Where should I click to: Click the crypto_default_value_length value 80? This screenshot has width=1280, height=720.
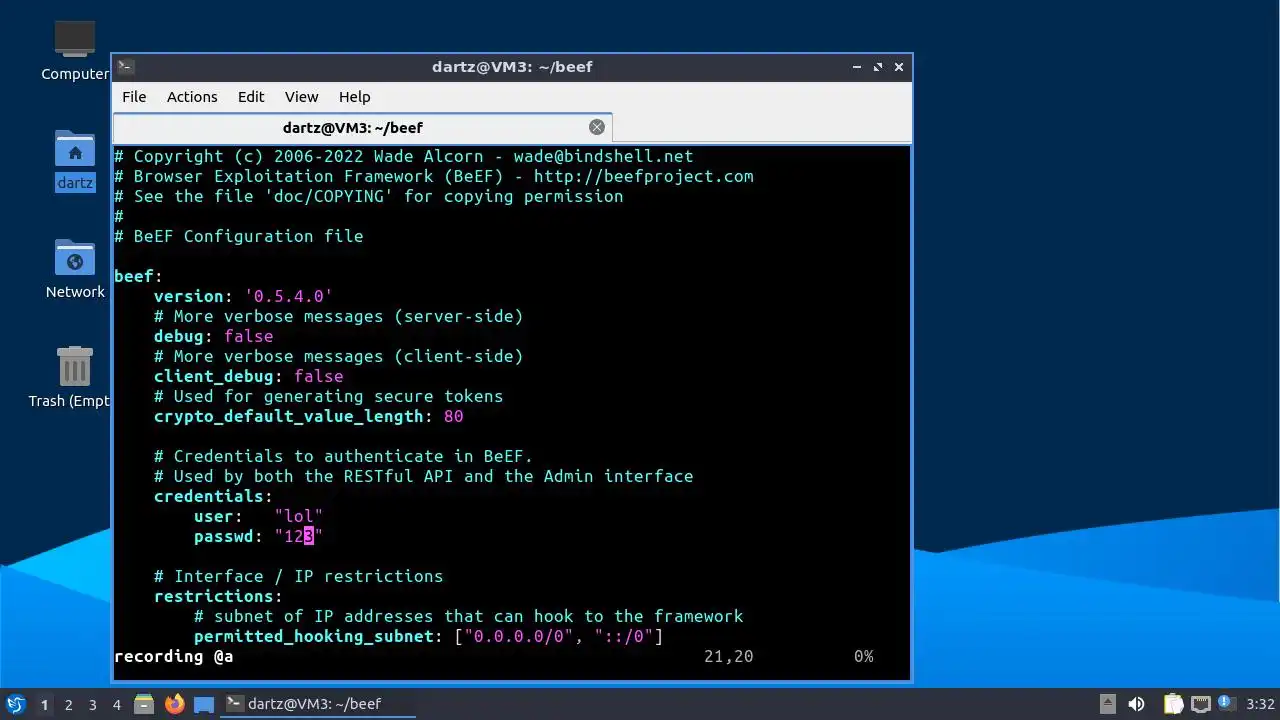coord(454,416)
